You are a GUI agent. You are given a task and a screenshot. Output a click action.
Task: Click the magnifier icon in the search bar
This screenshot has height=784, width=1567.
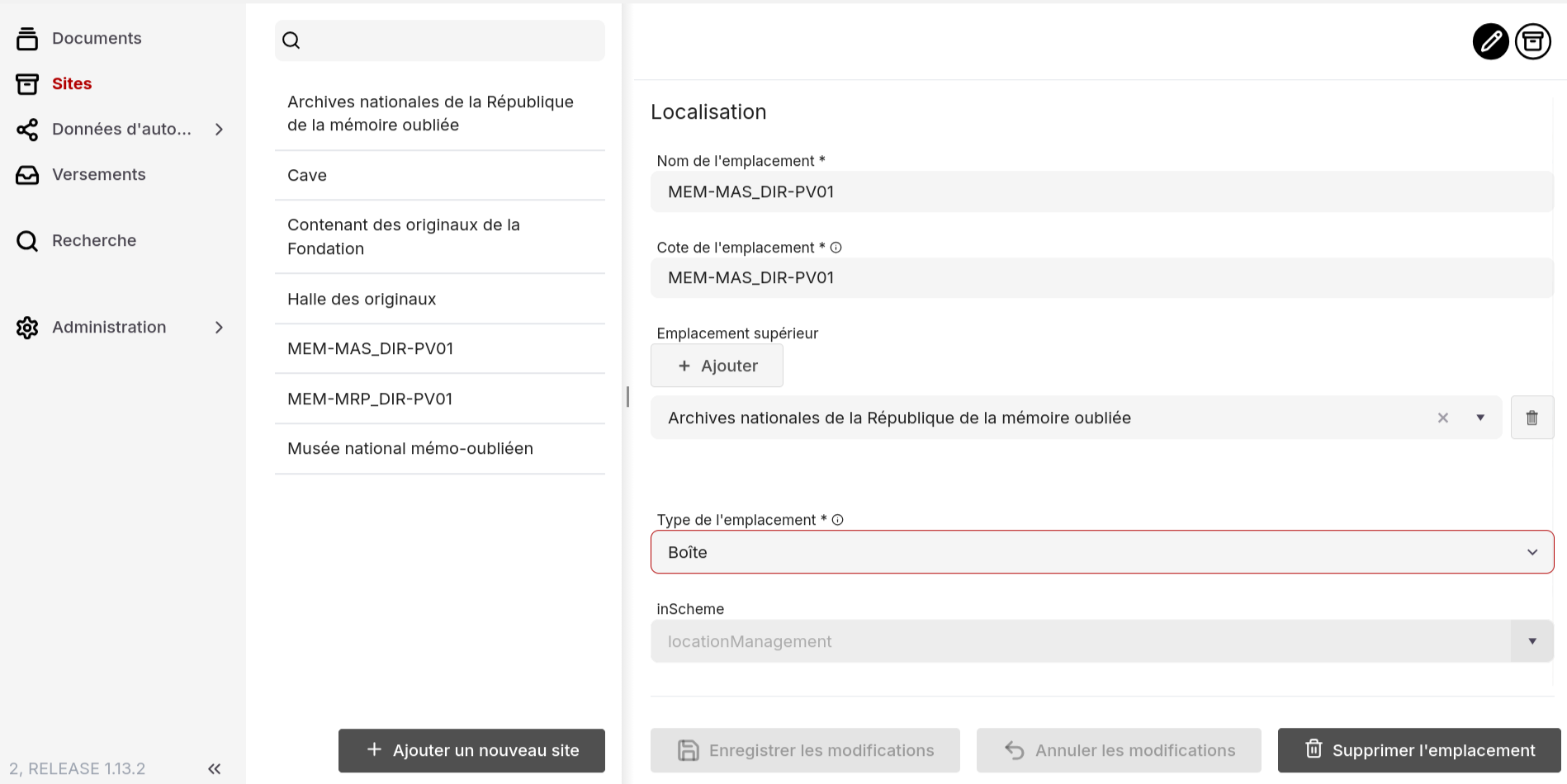tap(291, 40)
